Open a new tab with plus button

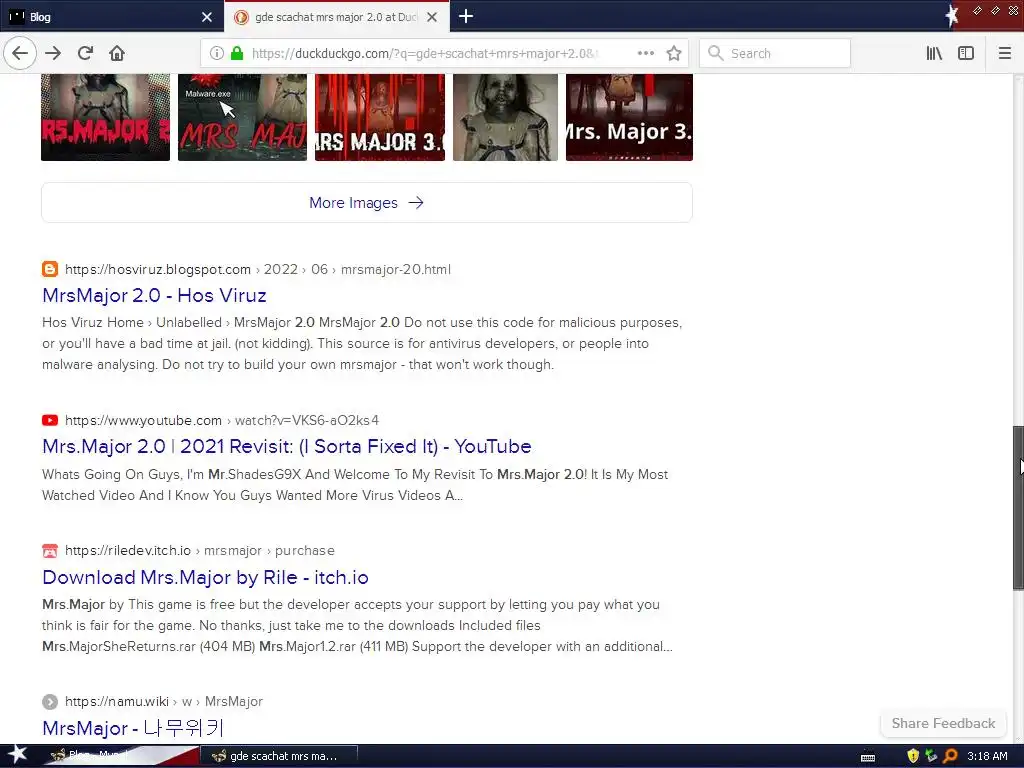[x=466, y=16]
